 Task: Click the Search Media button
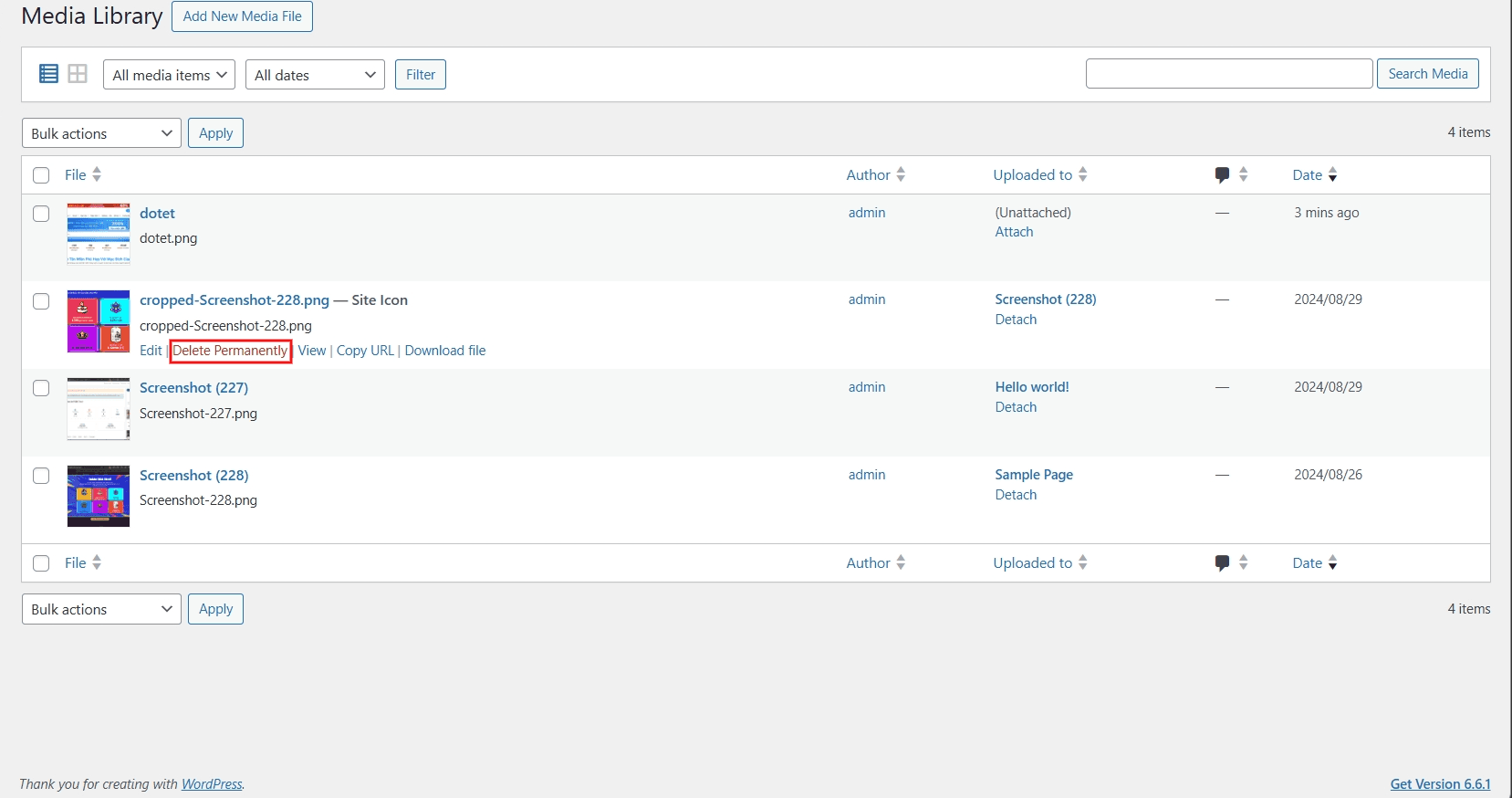(1427, 74)
